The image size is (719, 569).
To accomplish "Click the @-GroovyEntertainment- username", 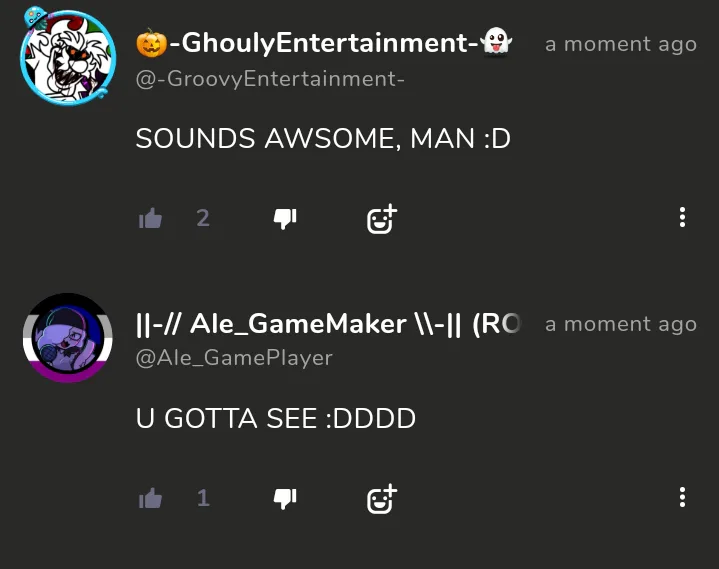I will coord(270,79).
